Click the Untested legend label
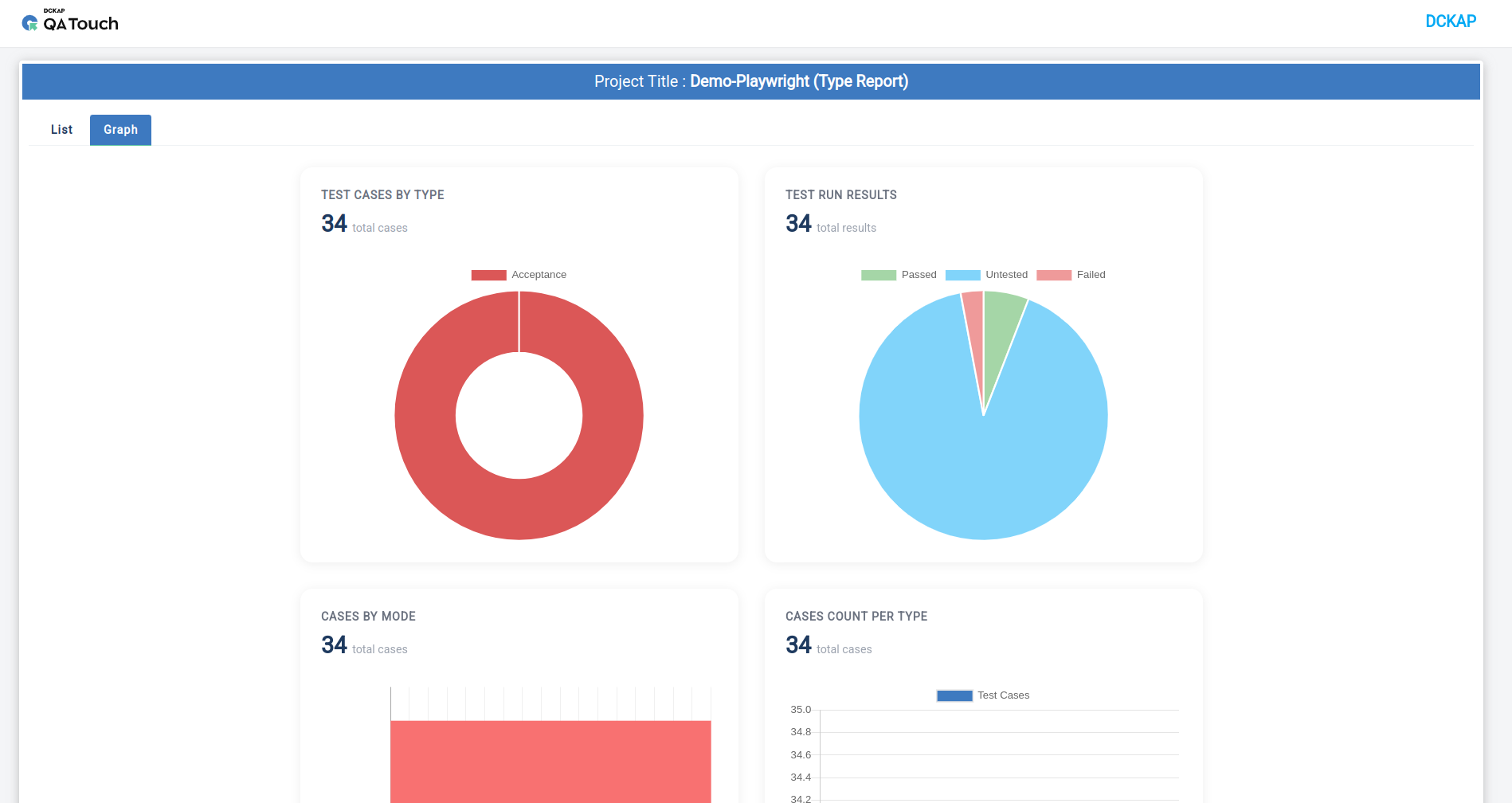 pos(1006,275)
